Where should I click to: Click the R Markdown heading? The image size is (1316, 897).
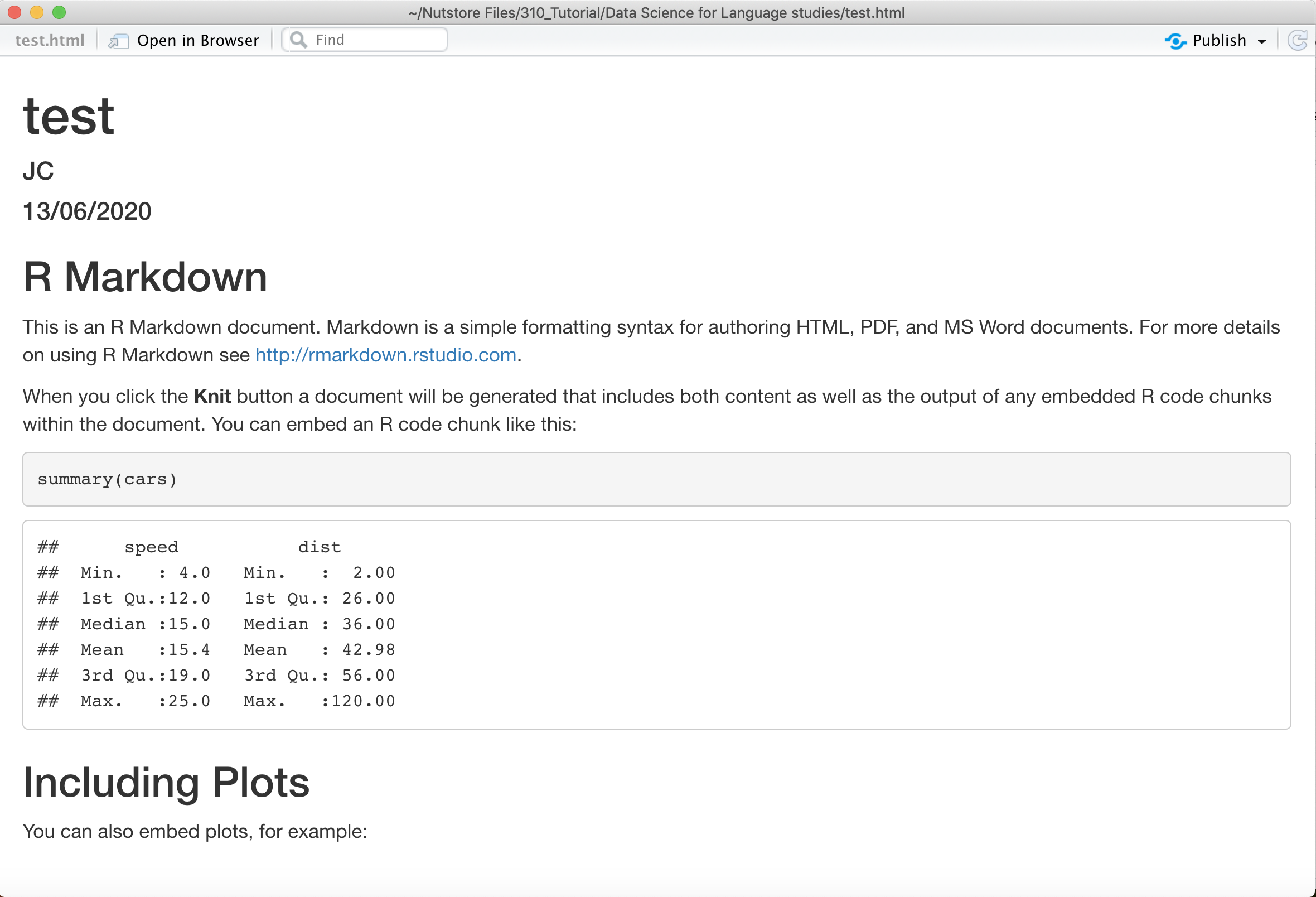tap(145, 277)
